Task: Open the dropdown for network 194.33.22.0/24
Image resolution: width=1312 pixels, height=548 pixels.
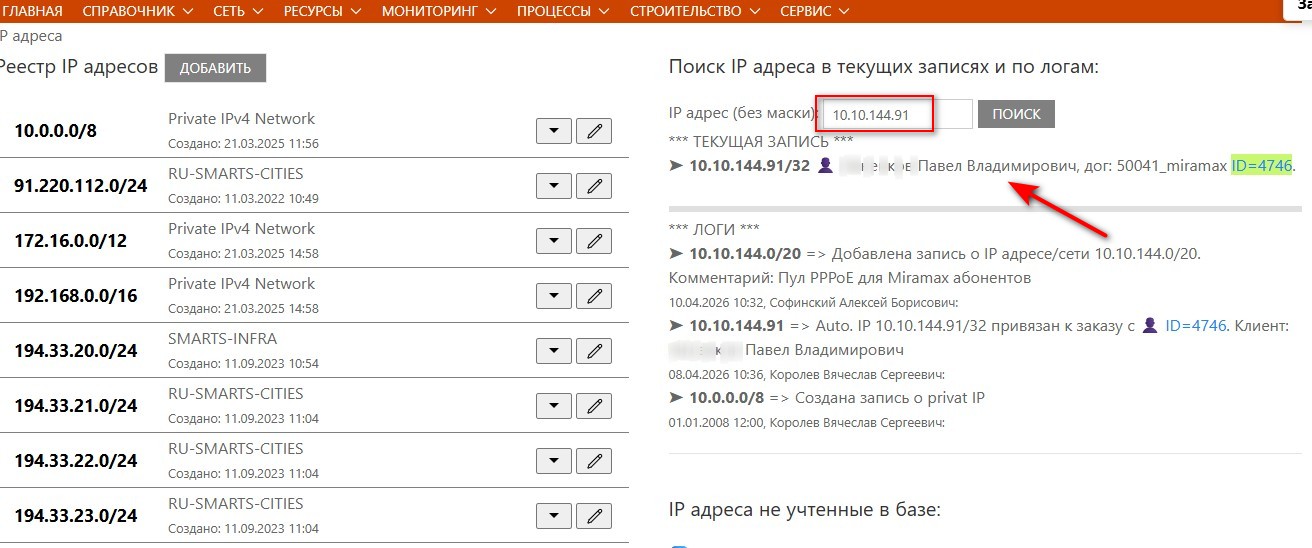Action: [554, 461]
